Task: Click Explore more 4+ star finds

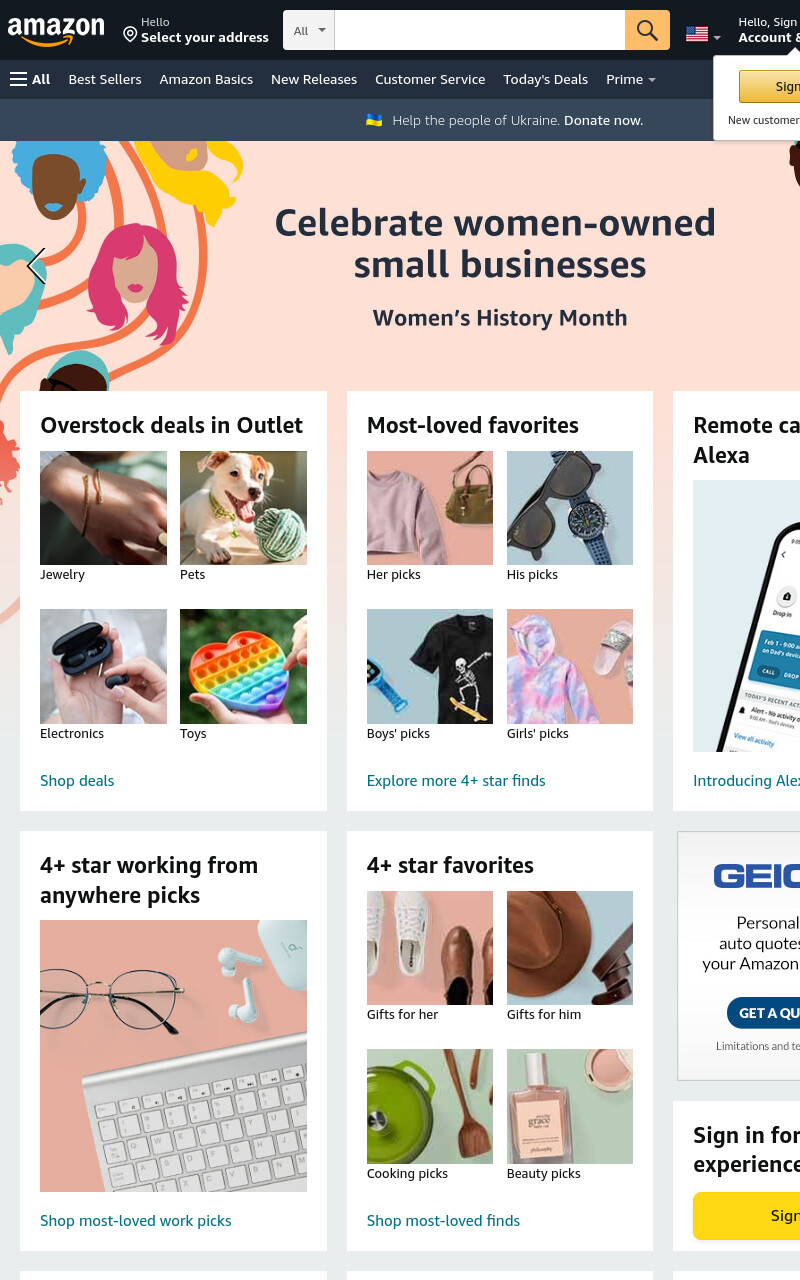Action: click(456, 780)
